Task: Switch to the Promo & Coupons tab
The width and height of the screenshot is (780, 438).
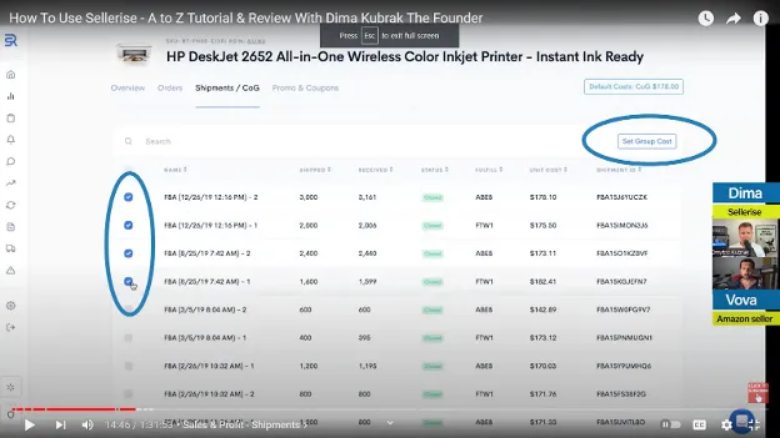Action: point(305,88)
